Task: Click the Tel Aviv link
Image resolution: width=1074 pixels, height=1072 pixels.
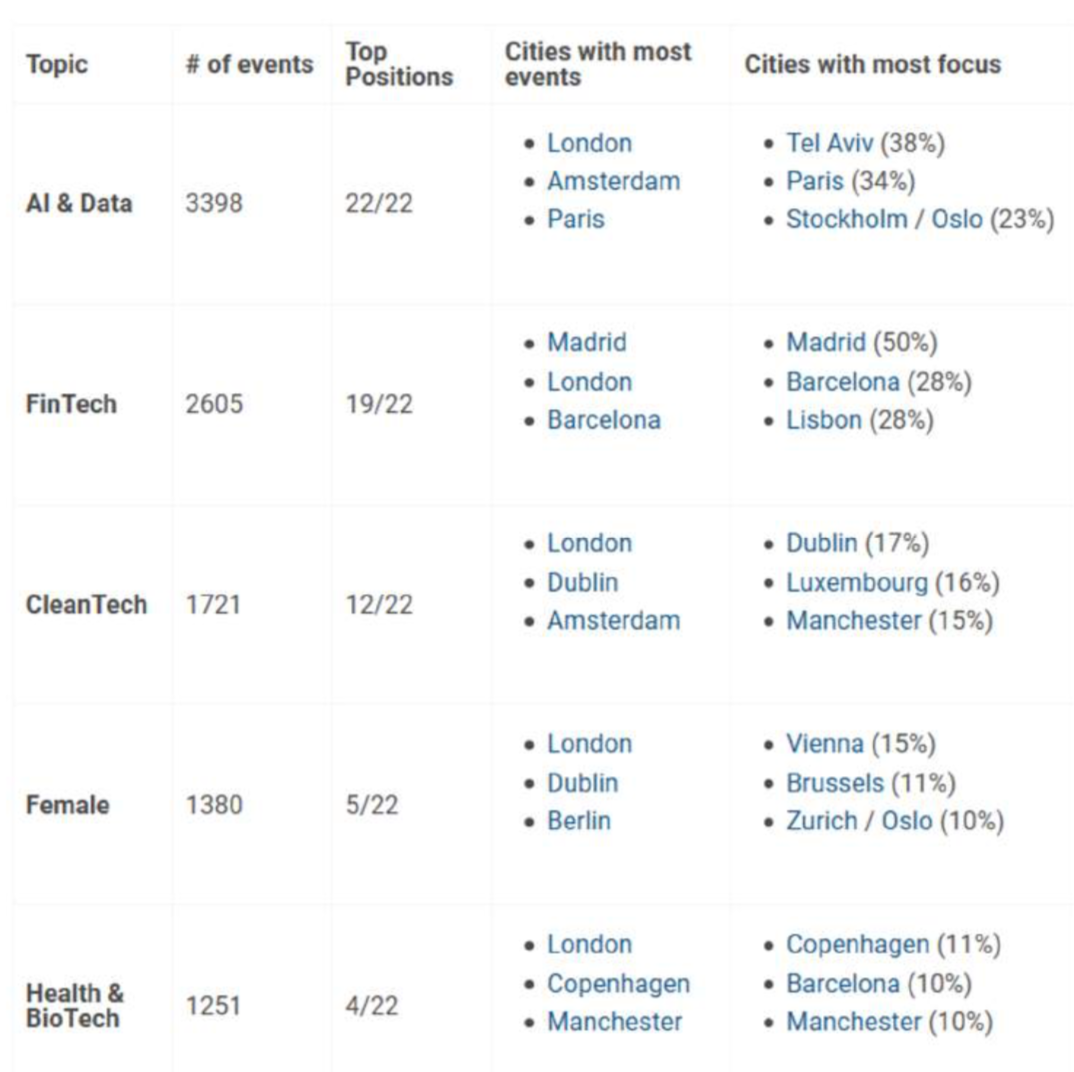Action: [x=830, y=143]
